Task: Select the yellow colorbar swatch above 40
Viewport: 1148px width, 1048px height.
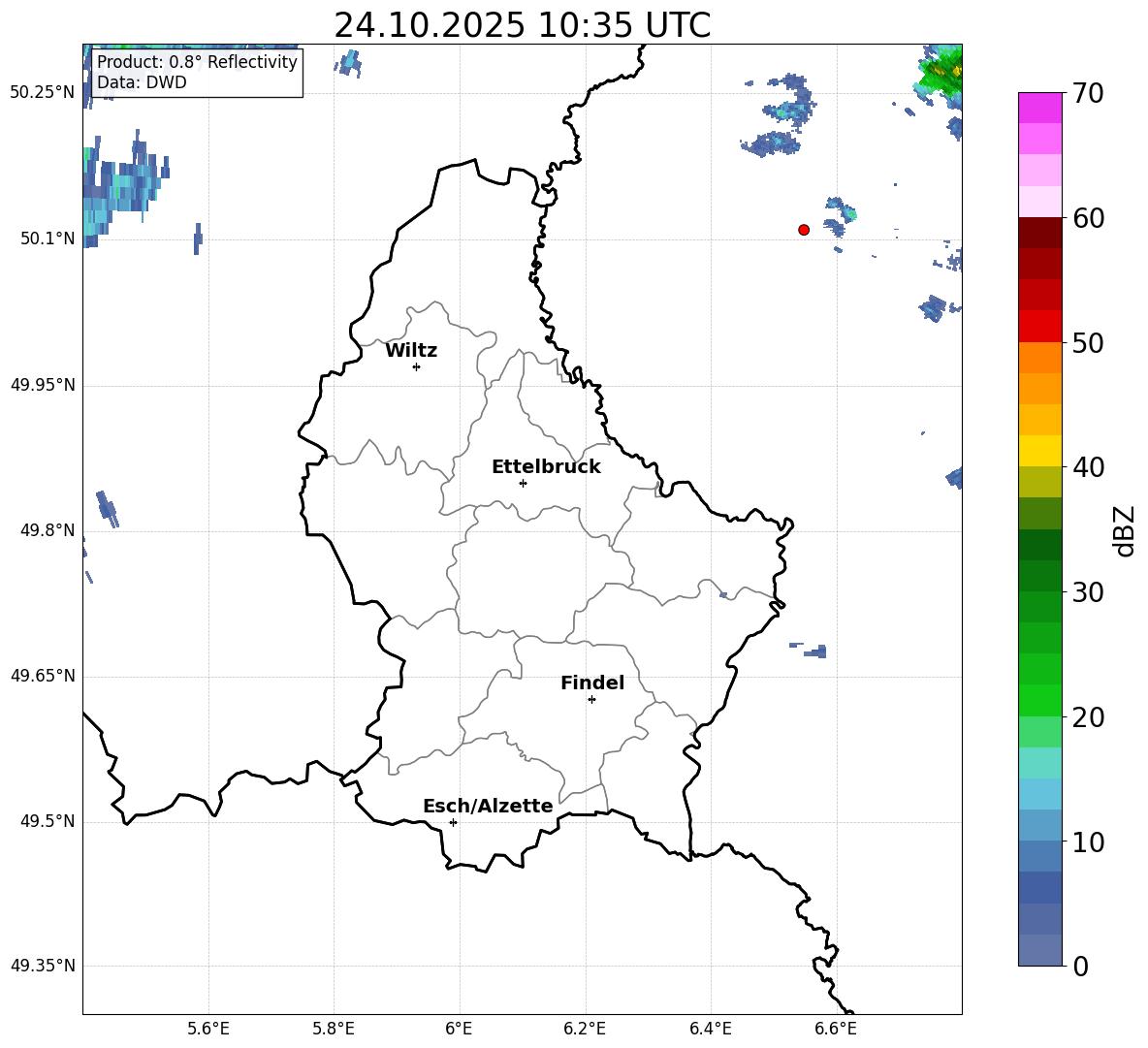Action: (1040, 450)
